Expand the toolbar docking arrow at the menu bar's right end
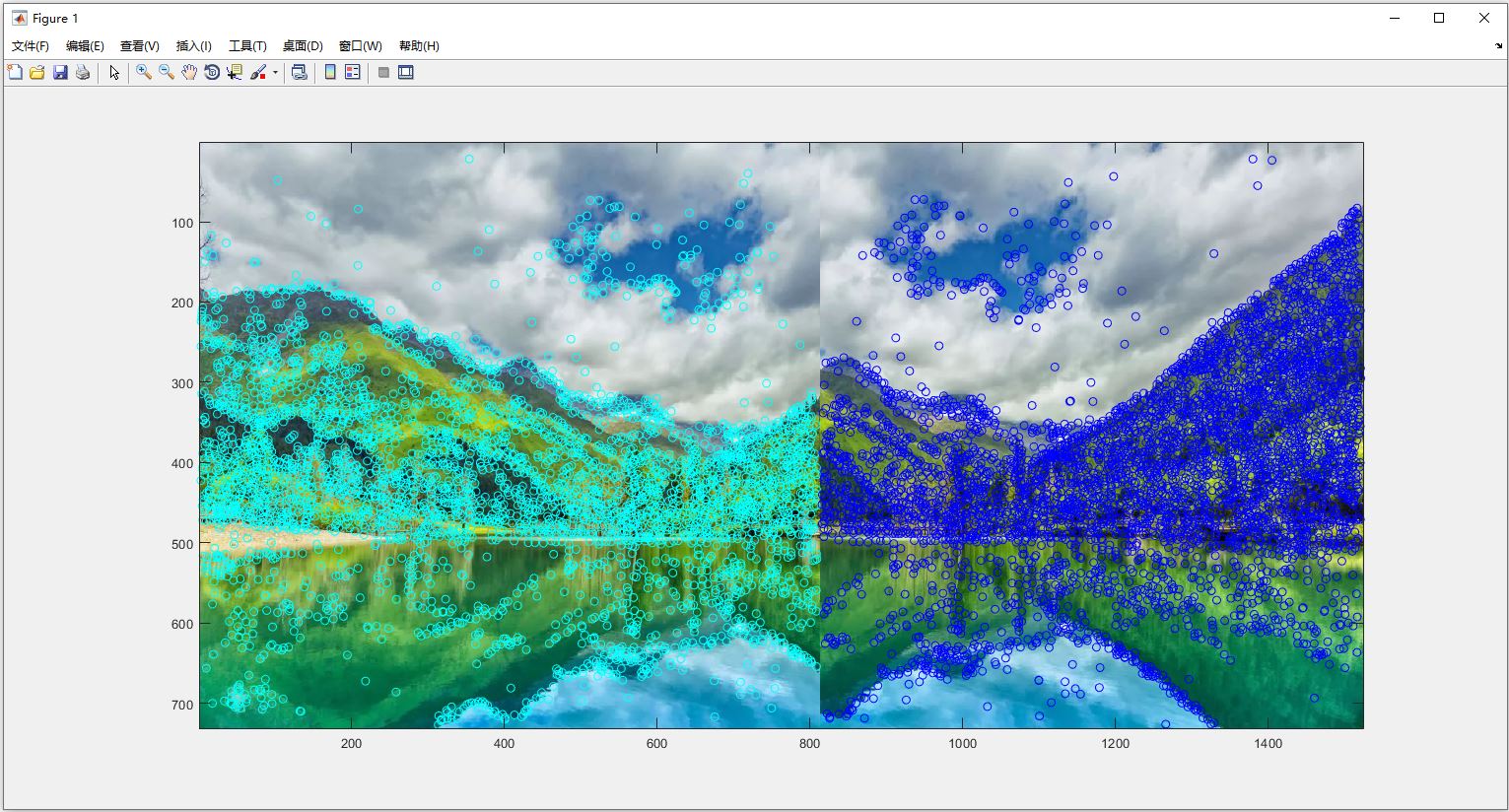This screenshot has height=812, width=1509. [x=1498, y=46]
